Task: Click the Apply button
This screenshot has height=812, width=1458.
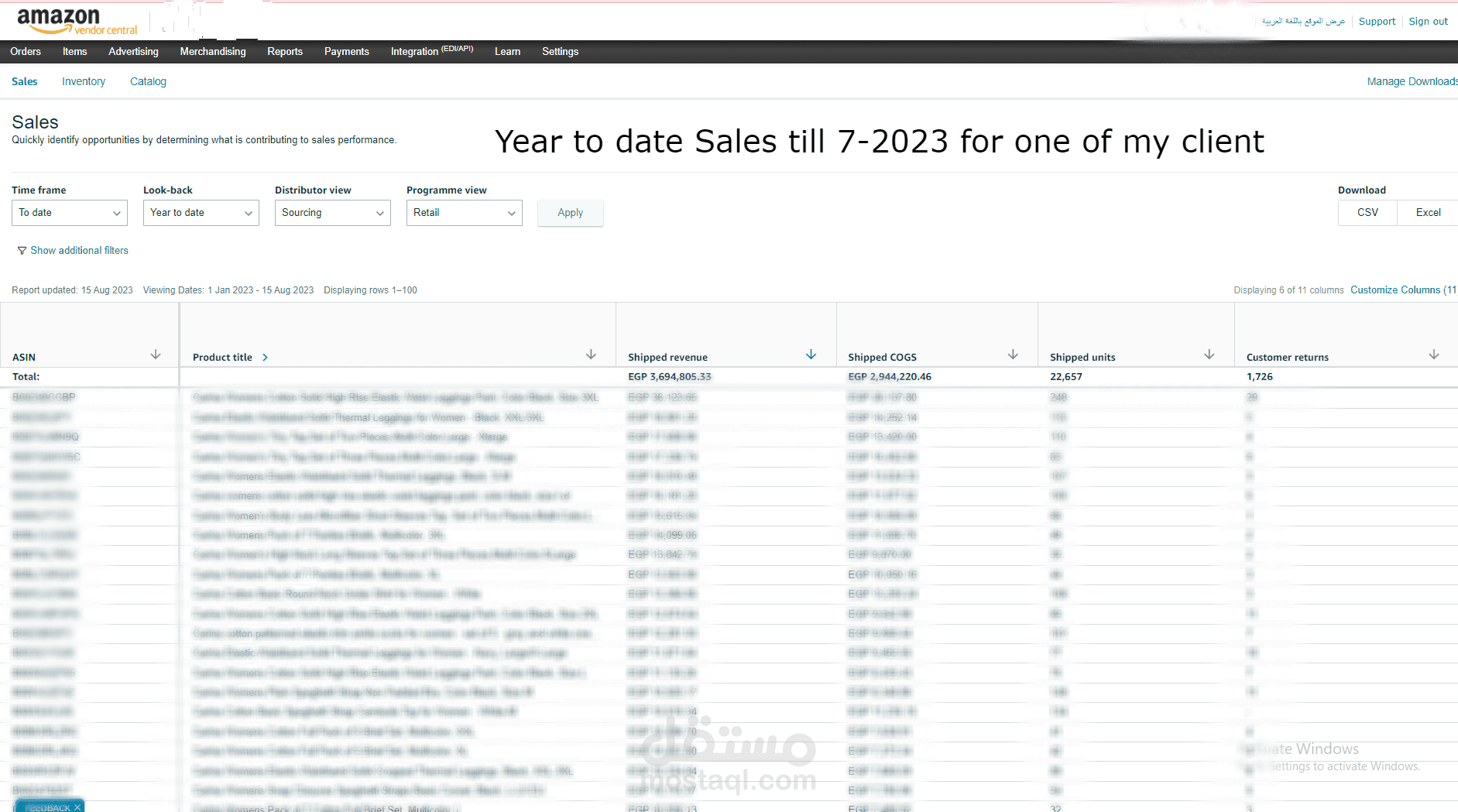Action: tap(571, 213)
